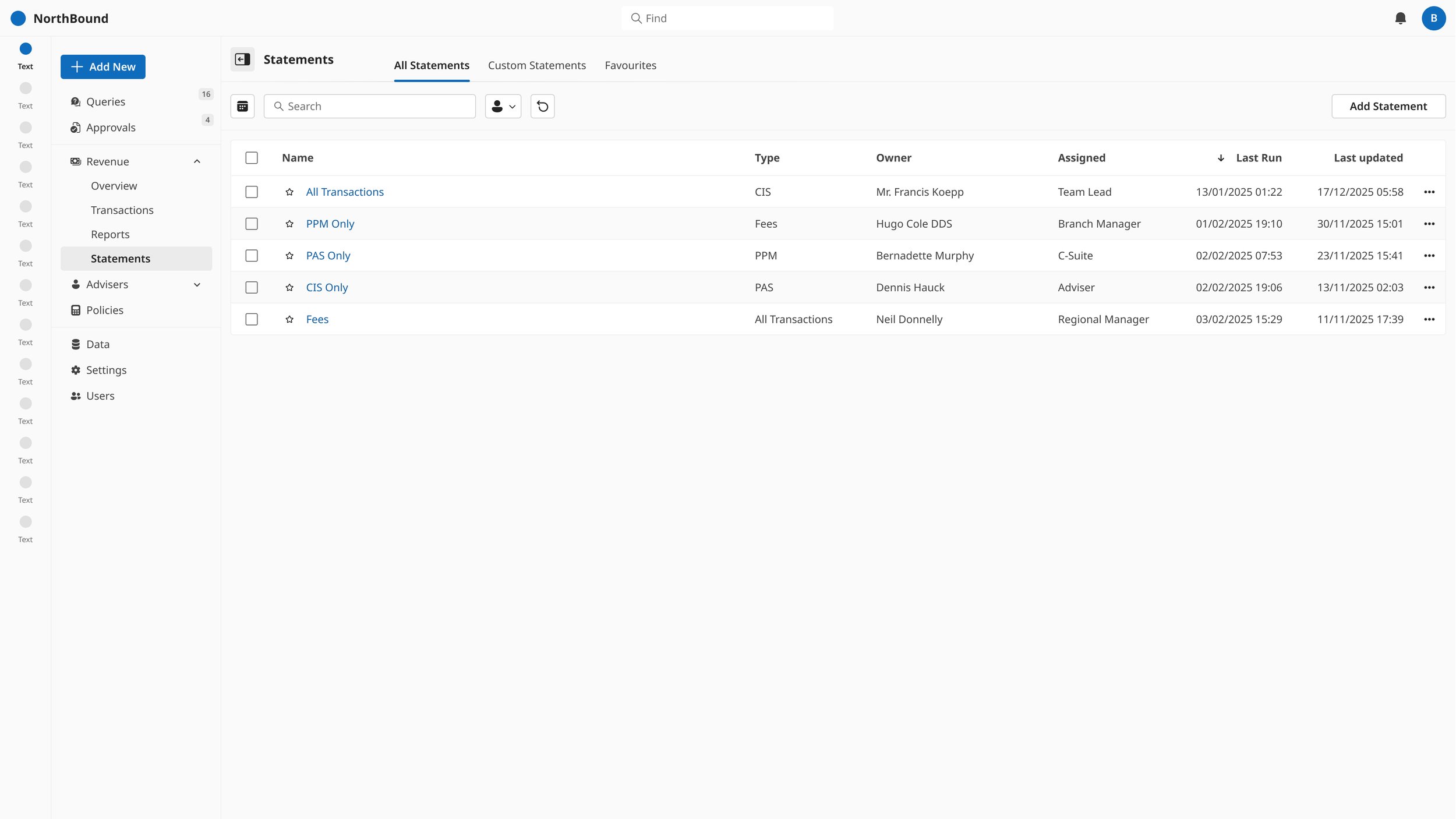Viewport: 1456px width, 819px height.
Task: Open the notifications bell
Action: pos(1400,18)
